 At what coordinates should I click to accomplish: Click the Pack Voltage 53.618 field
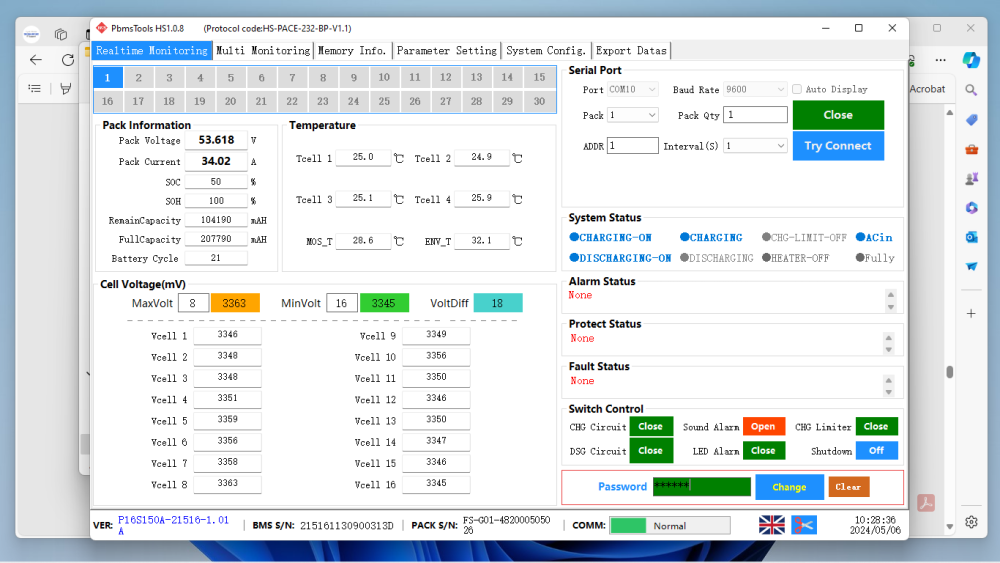click(x=216, y=140)
